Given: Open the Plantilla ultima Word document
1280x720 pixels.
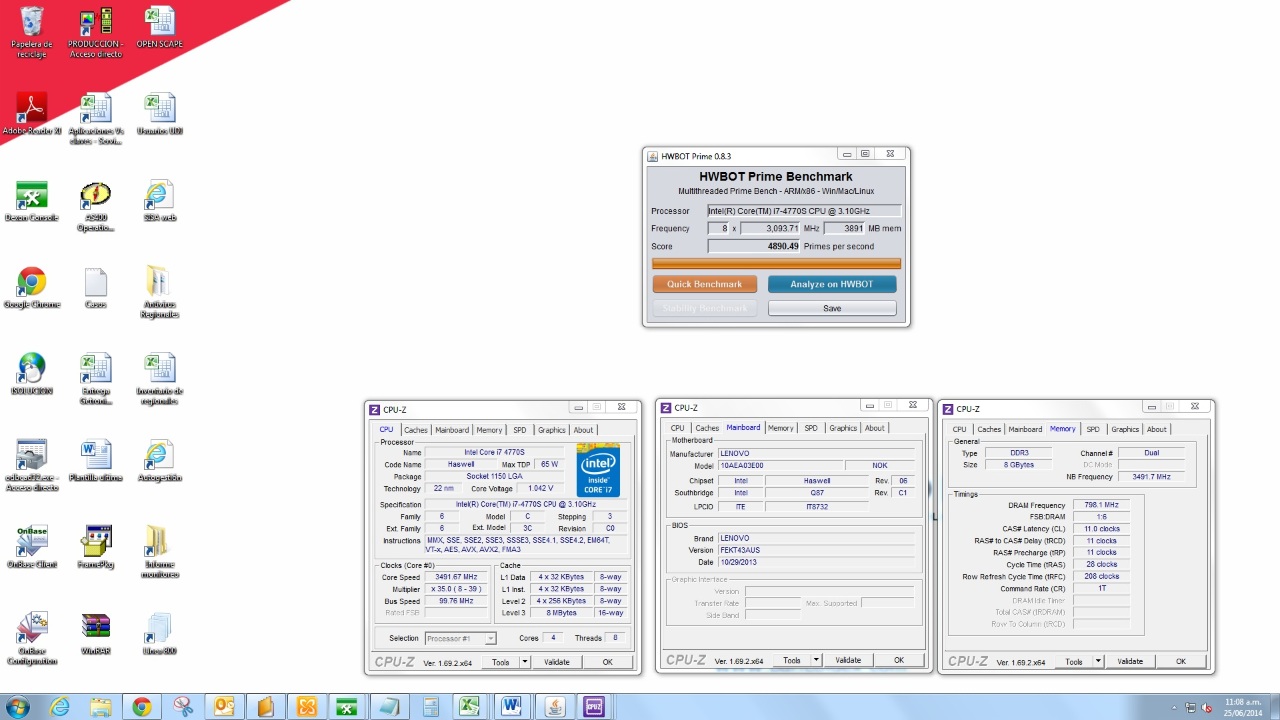Looking at the screenshot, I should (x=96, y=461).
